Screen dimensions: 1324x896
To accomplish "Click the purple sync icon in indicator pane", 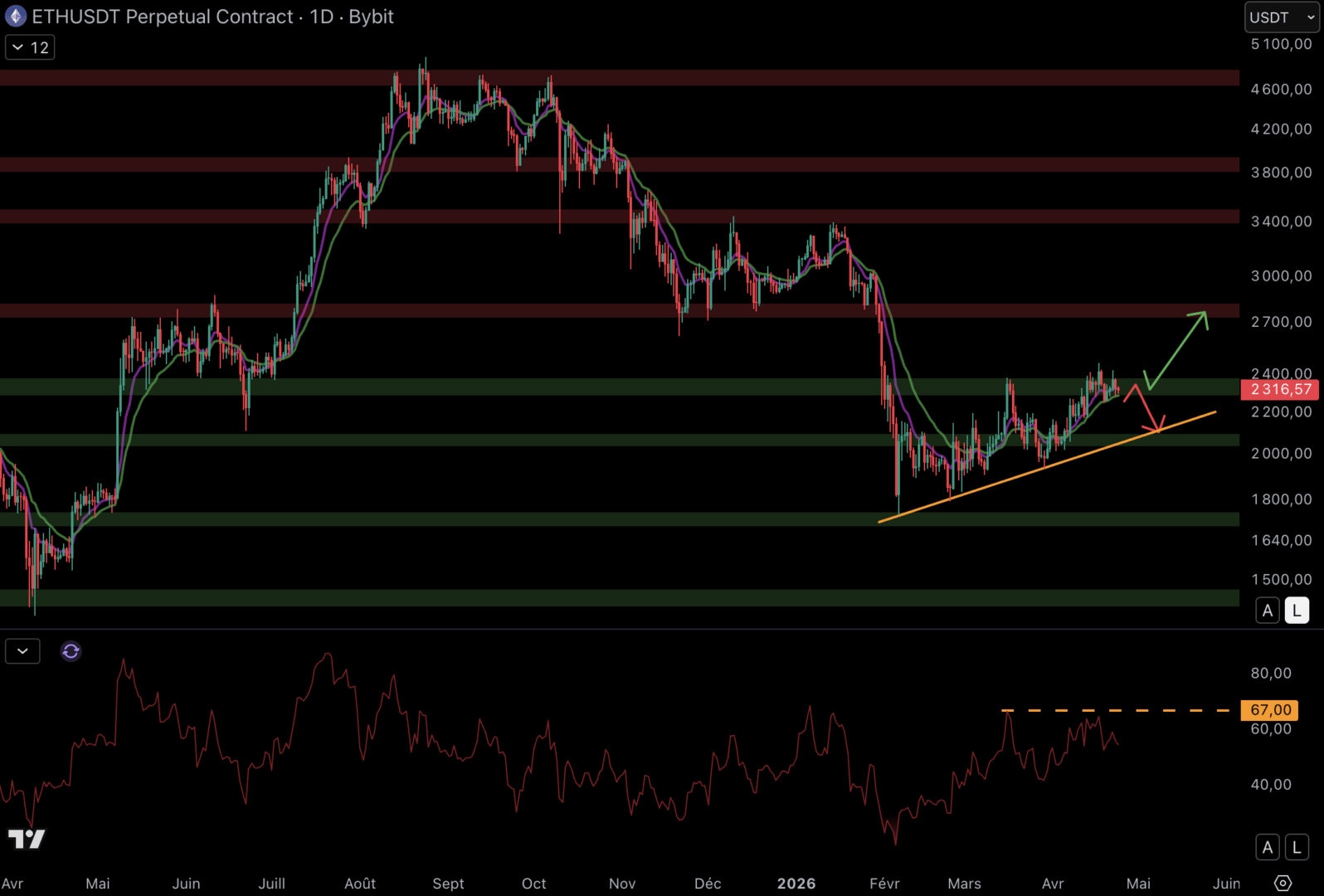I will coord(71,651).
